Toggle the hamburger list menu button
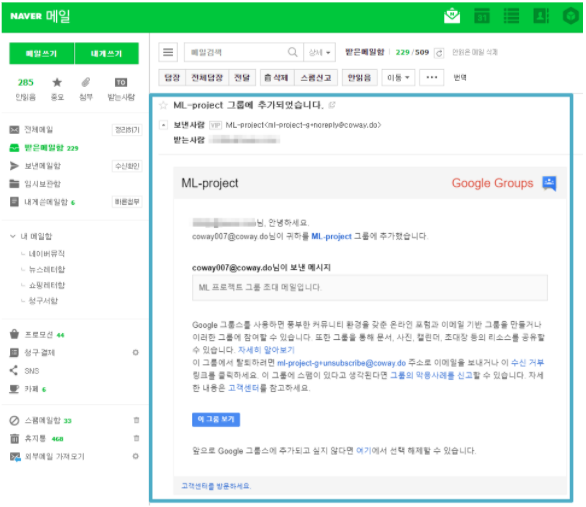The image size is (586, 507). point(168,52)
